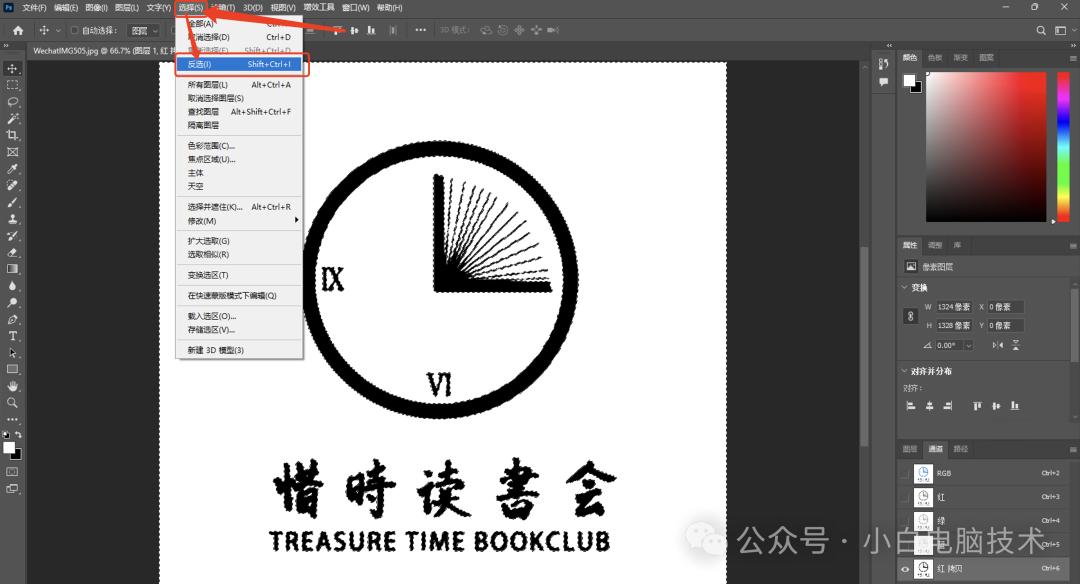The width and height of the screenshot is (1080, 584).
Task: Select the Hand tool
Action: [x=12, y=386]
